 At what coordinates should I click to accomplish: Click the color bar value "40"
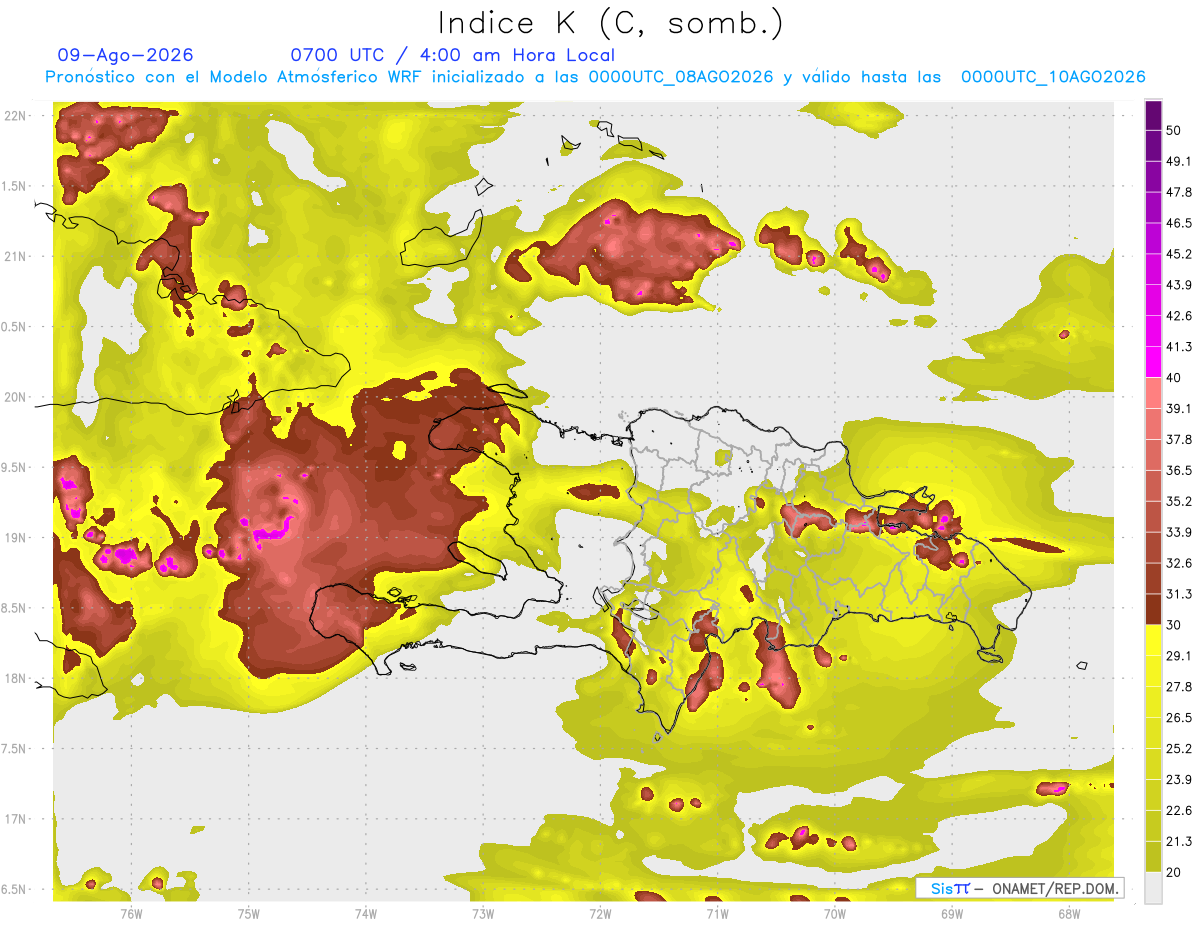point(1175,378)
